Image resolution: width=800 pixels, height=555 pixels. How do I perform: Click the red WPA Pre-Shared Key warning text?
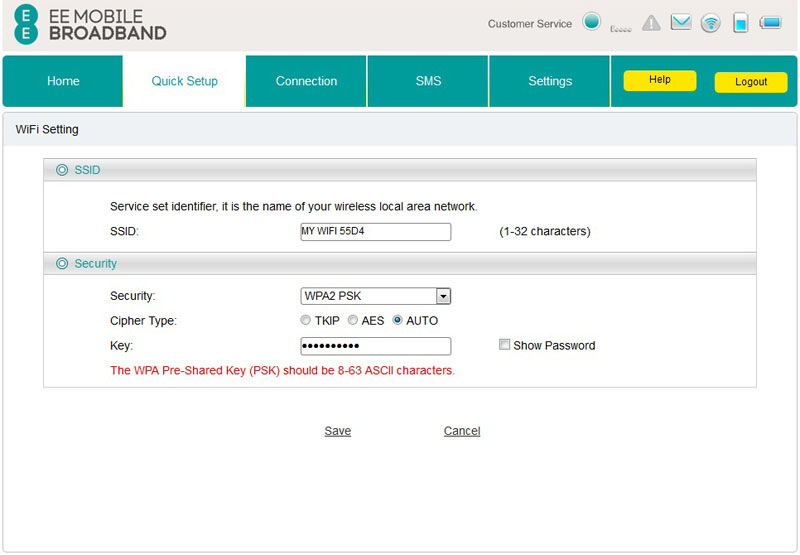(282, 370)
